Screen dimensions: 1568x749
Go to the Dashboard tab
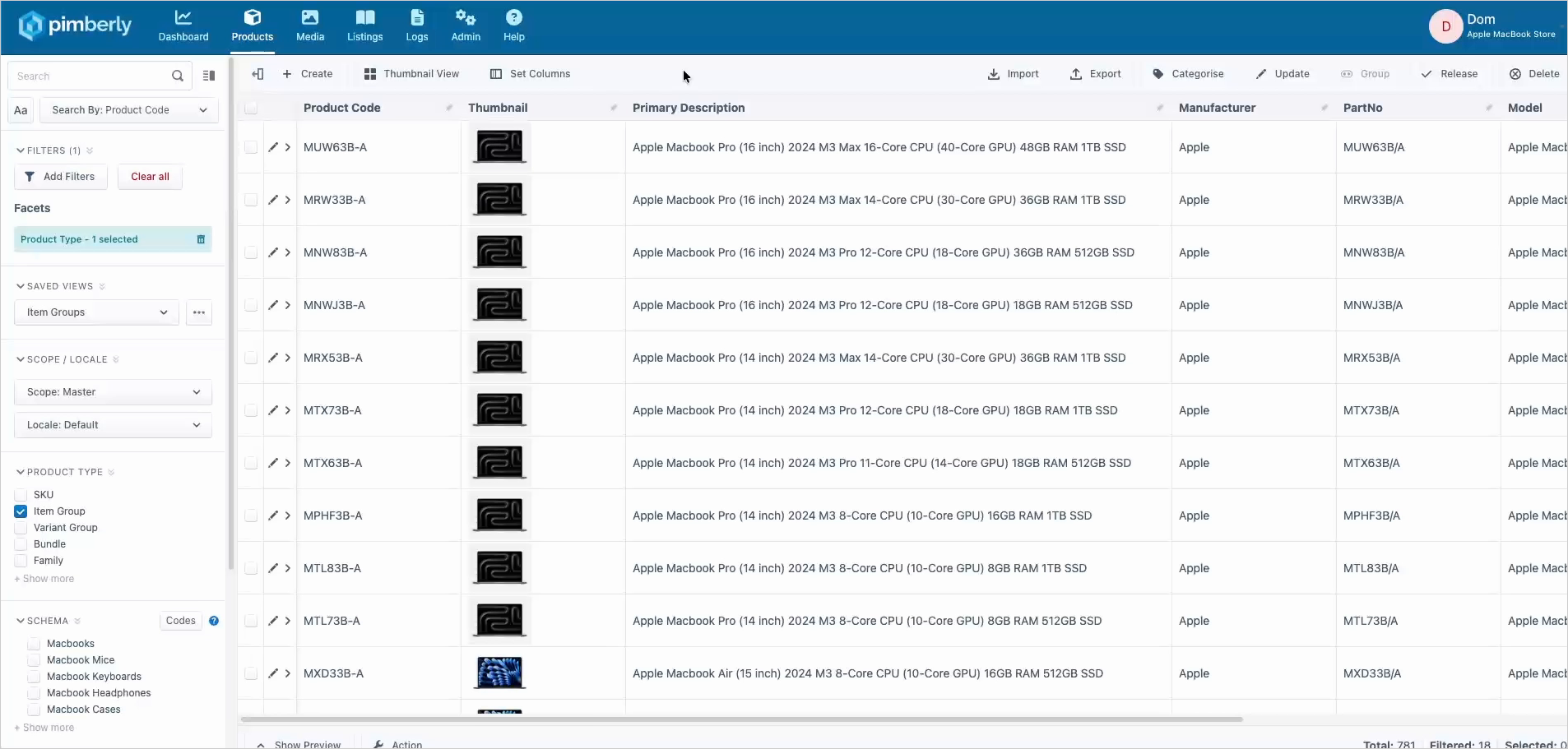tap(183, 26)
